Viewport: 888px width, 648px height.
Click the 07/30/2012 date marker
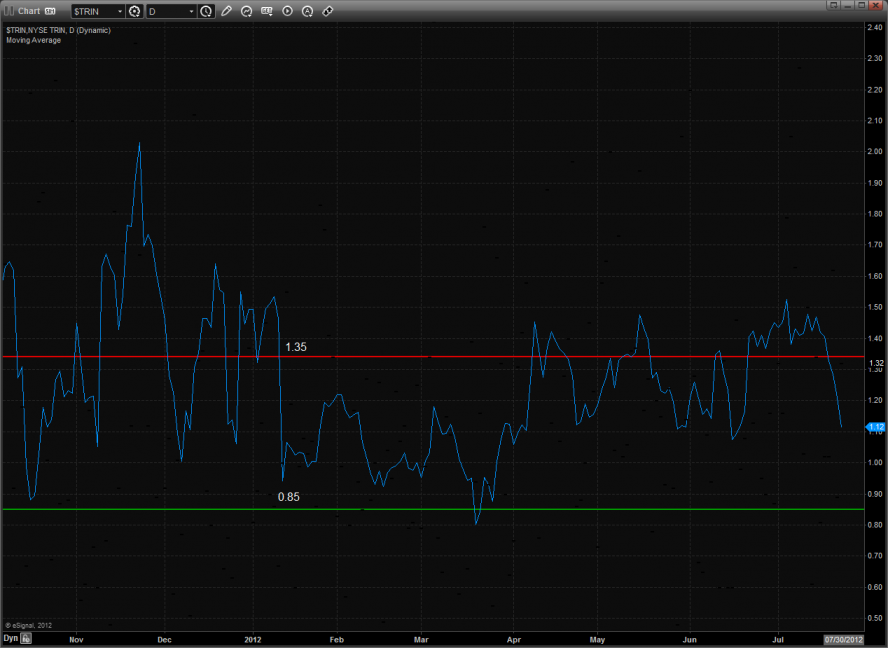coord(841,637)
